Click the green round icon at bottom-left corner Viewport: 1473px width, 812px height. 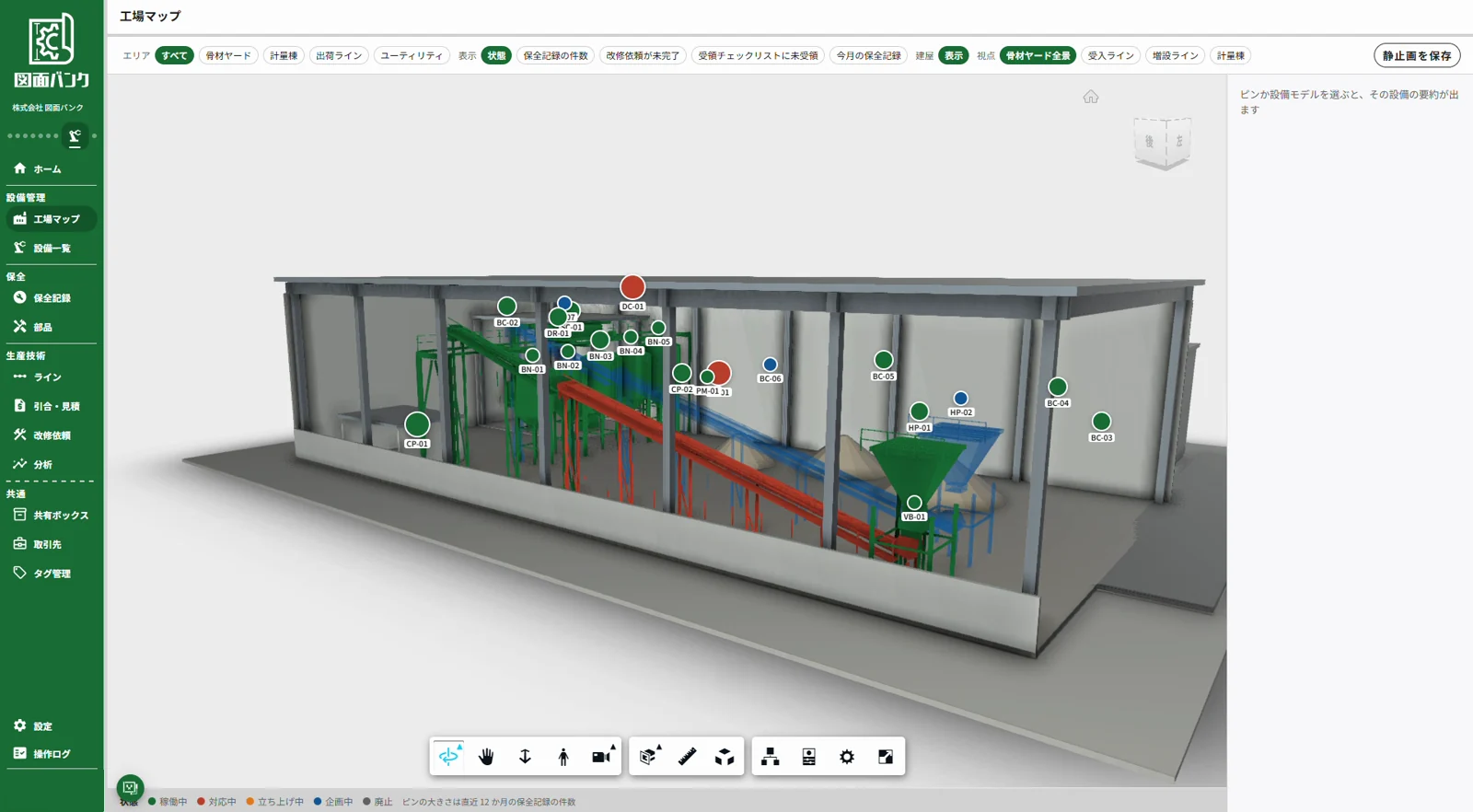(130, 787)
